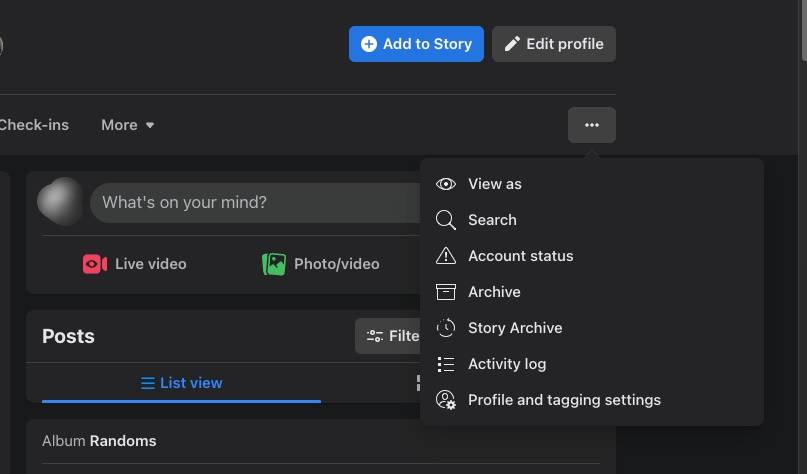Click the magnifying glass Search icon
The height and width of the screenshot is (474, 807).
point(446,220)
